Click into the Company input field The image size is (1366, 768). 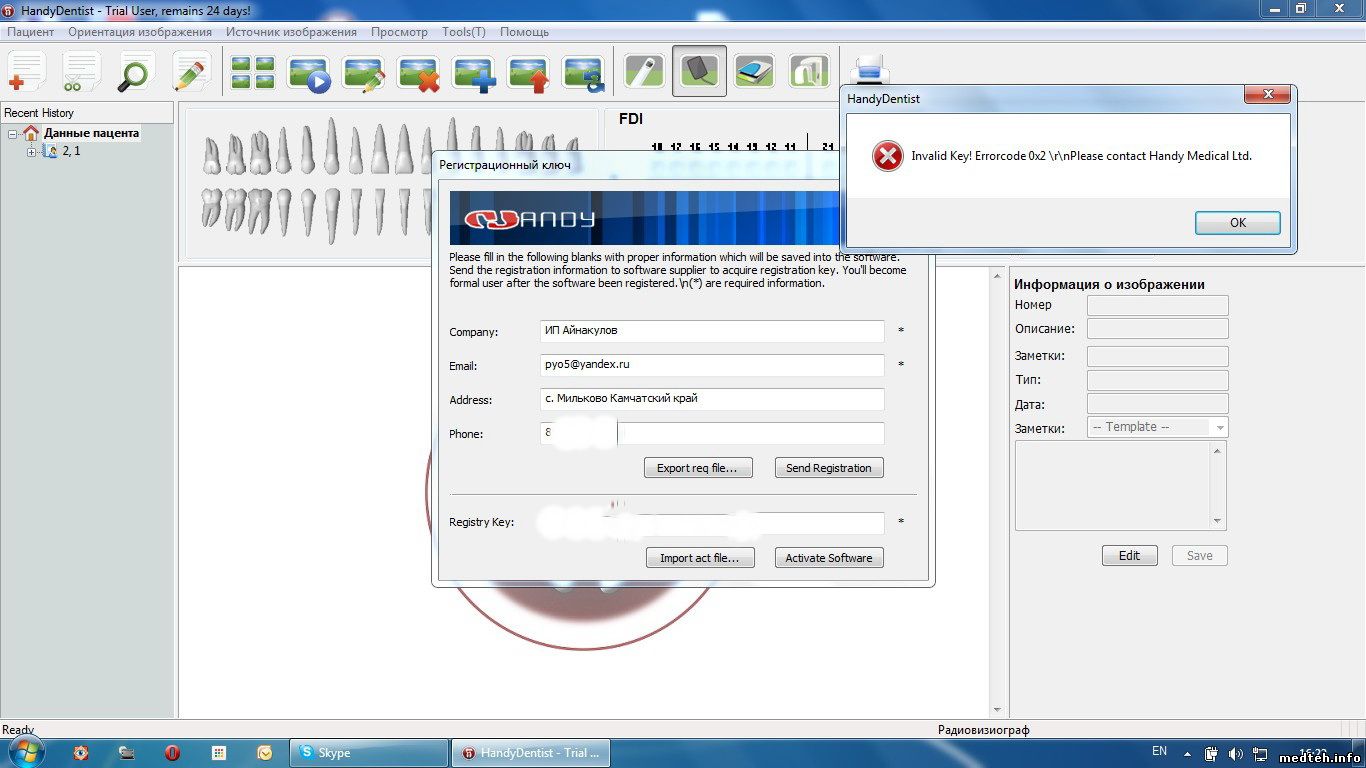pos(712,331)
